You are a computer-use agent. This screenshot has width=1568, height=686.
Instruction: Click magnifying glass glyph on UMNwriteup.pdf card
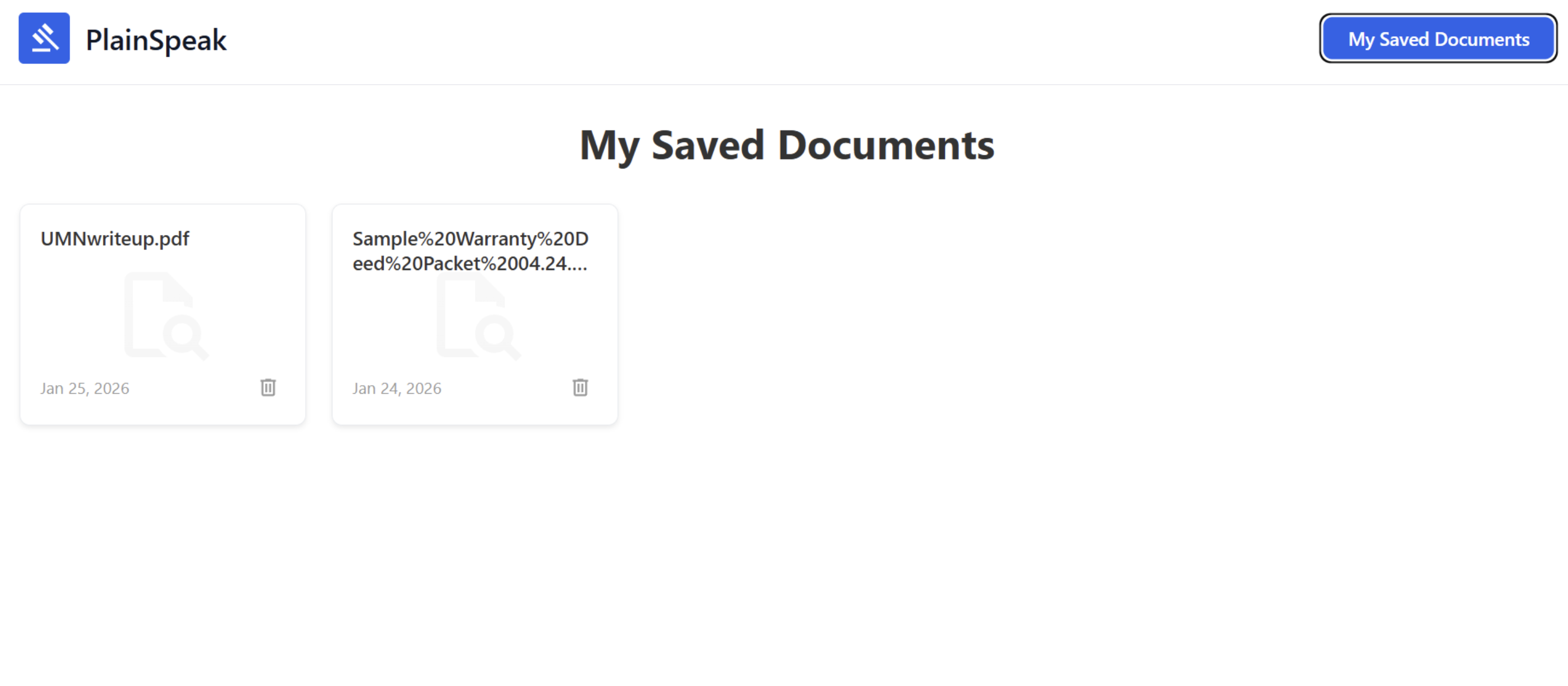[x=185, y=337]
